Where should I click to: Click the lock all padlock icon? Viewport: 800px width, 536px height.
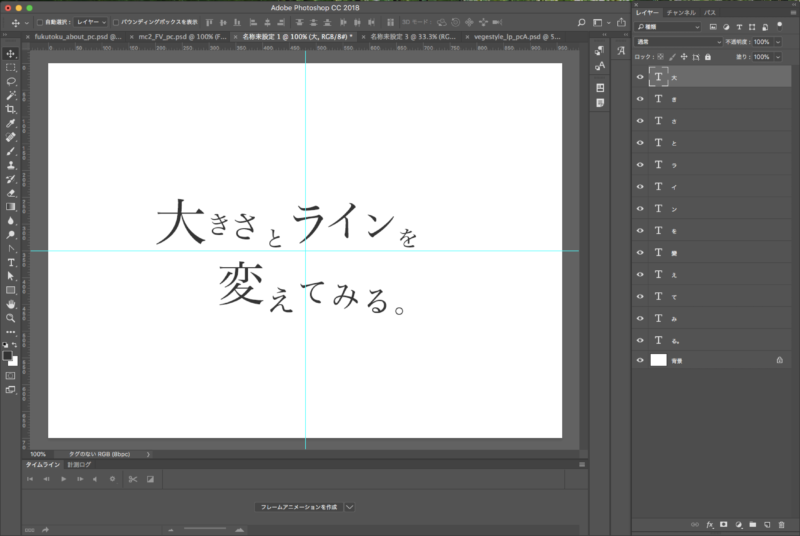(708, 57)
